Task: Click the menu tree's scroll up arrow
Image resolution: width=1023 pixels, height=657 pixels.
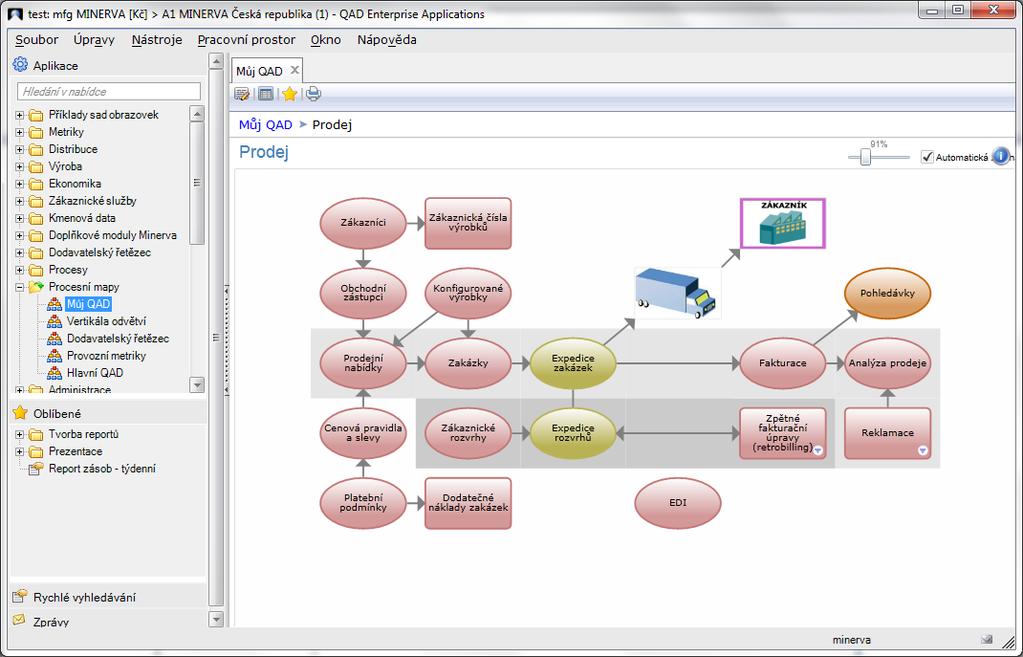Action: click(197, 114)
